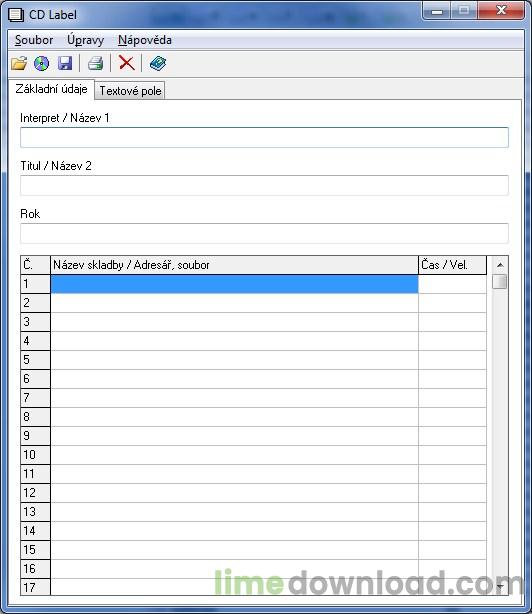
Task: Print the label with the printer icon
Action: [95, 63]
